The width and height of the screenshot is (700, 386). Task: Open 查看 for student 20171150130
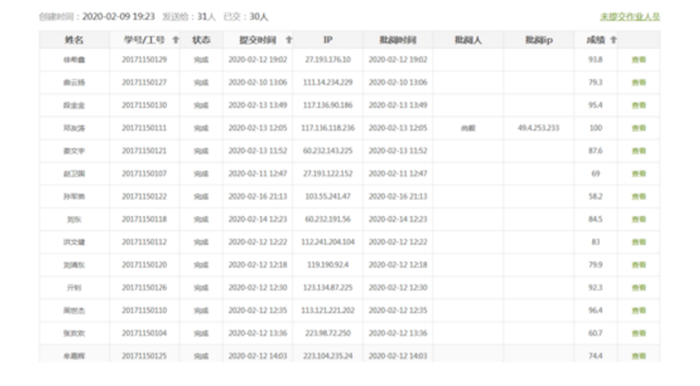point(639,105)
